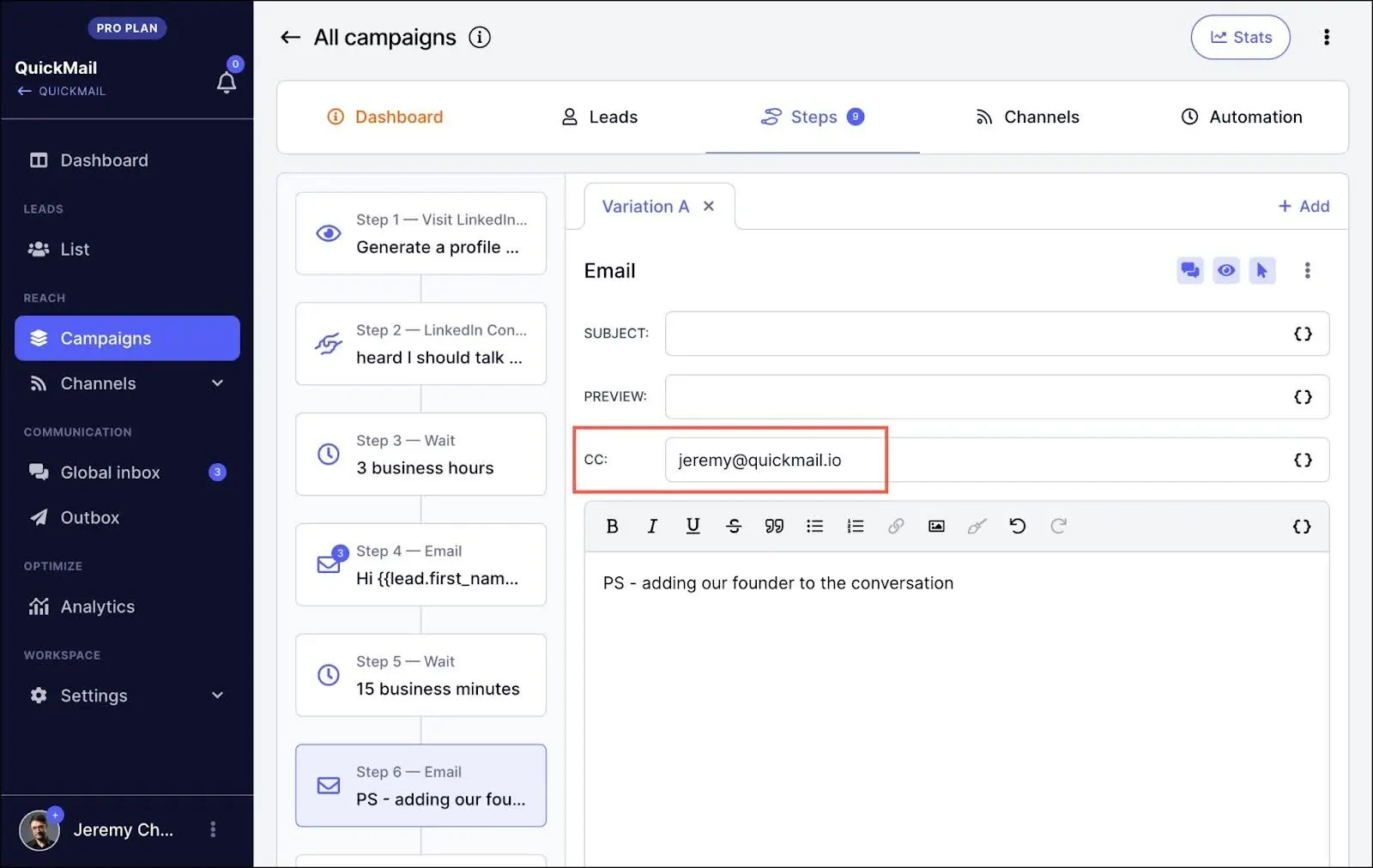Image resolution: width=1373 pixels, height=868 pixels.
Task: Click the Bold formatting icon
Action: (x=612, y=526)
